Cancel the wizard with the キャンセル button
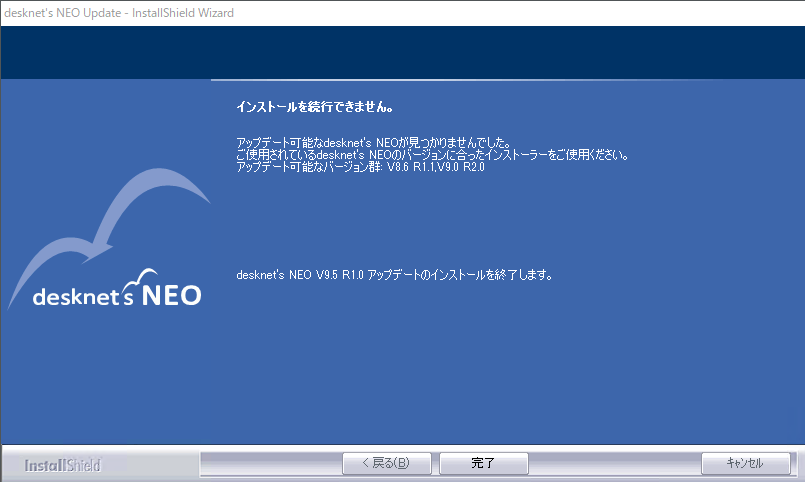This screenshot has width=805, height=482. click(x=745, y=463)
